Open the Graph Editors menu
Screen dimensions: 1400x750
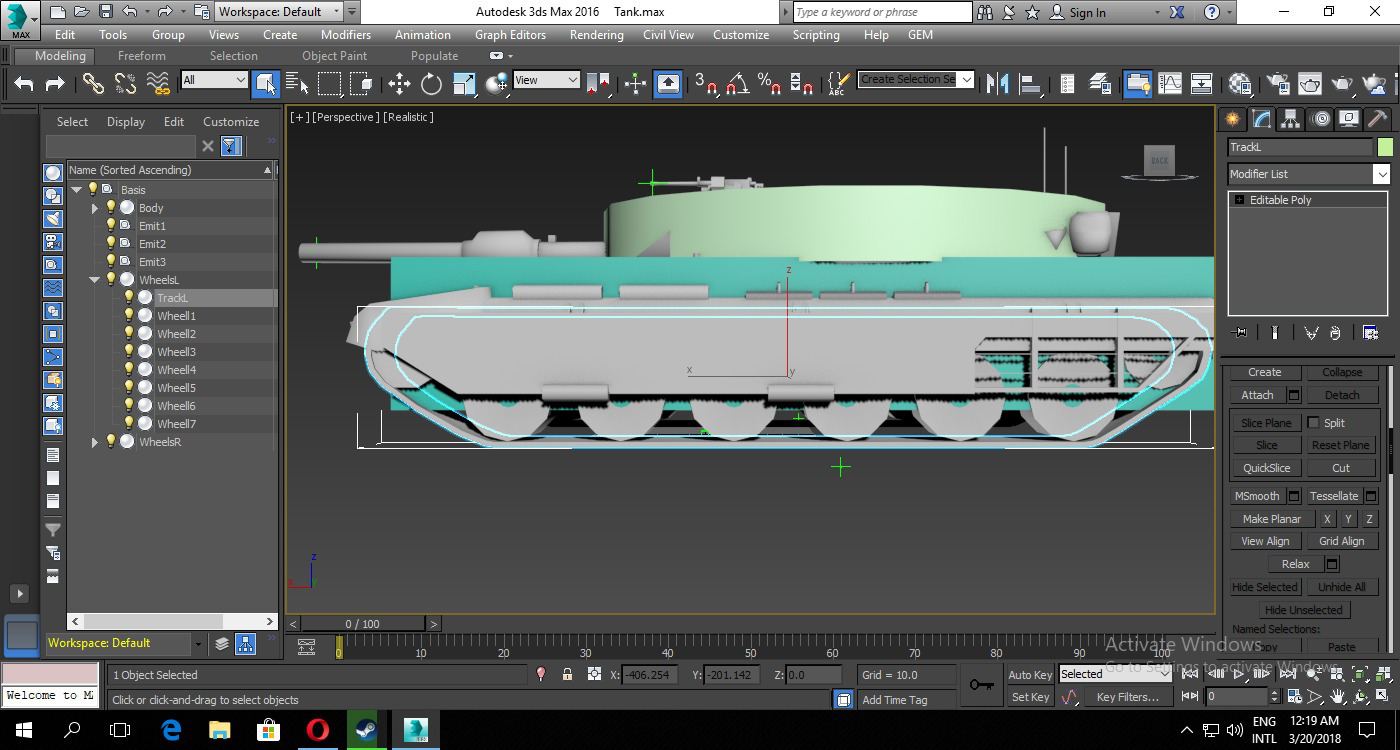pyautogui.click(x=510, y=34)
